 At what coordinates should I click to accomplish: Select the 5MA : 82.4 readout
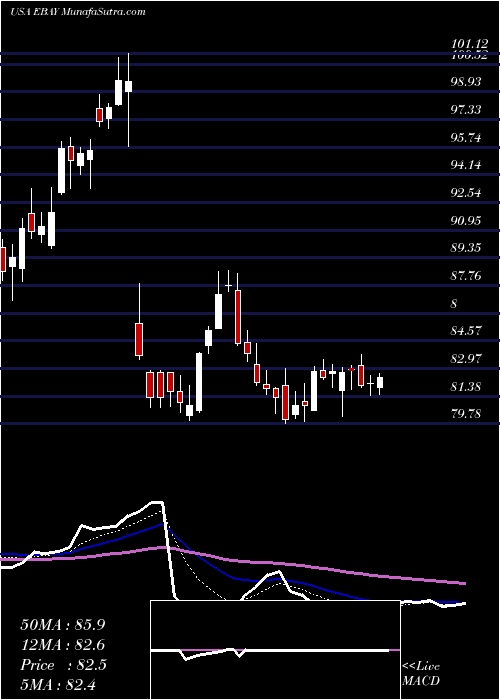coord(57,685)
